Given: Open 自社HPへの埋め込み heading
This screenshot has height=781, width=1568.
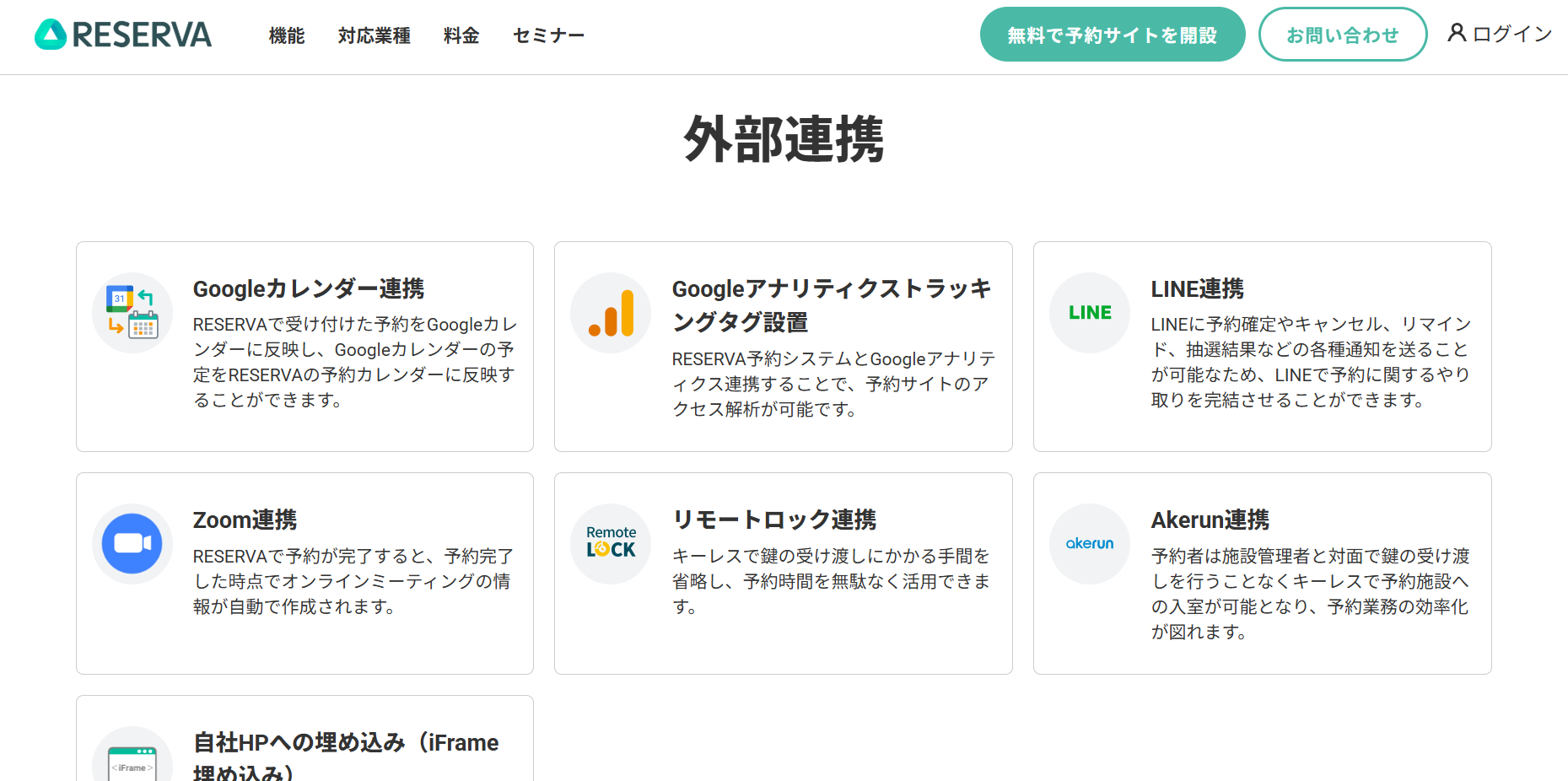Looking at the screenshot, I should 346,757.
